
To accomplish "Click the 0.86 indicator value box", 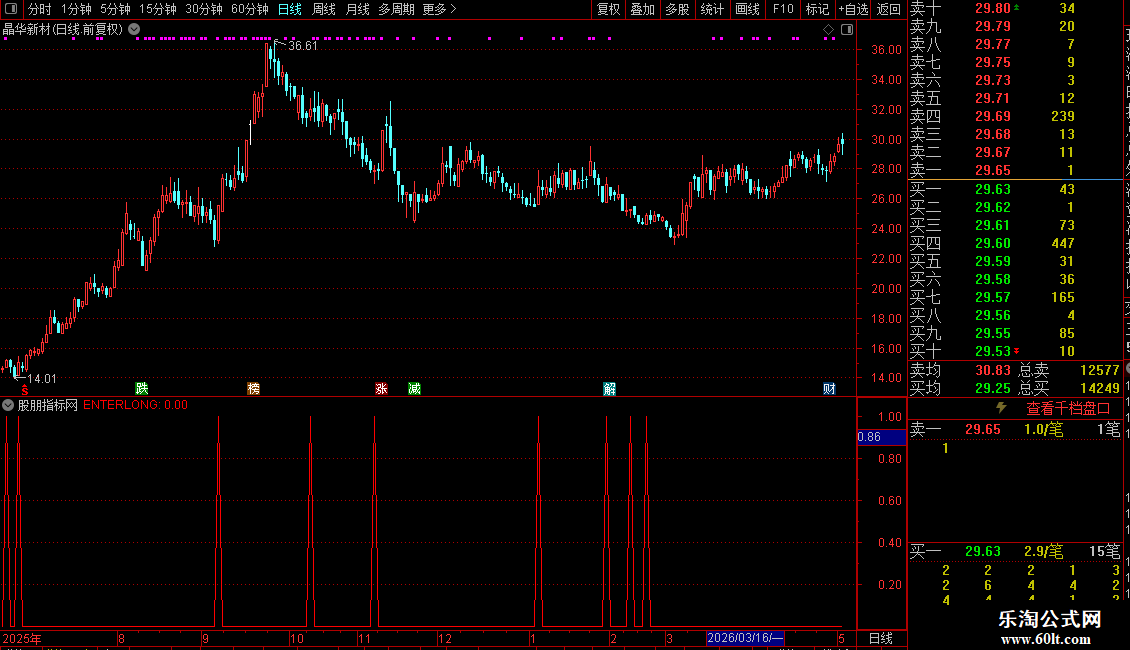I will pos(881,437).
